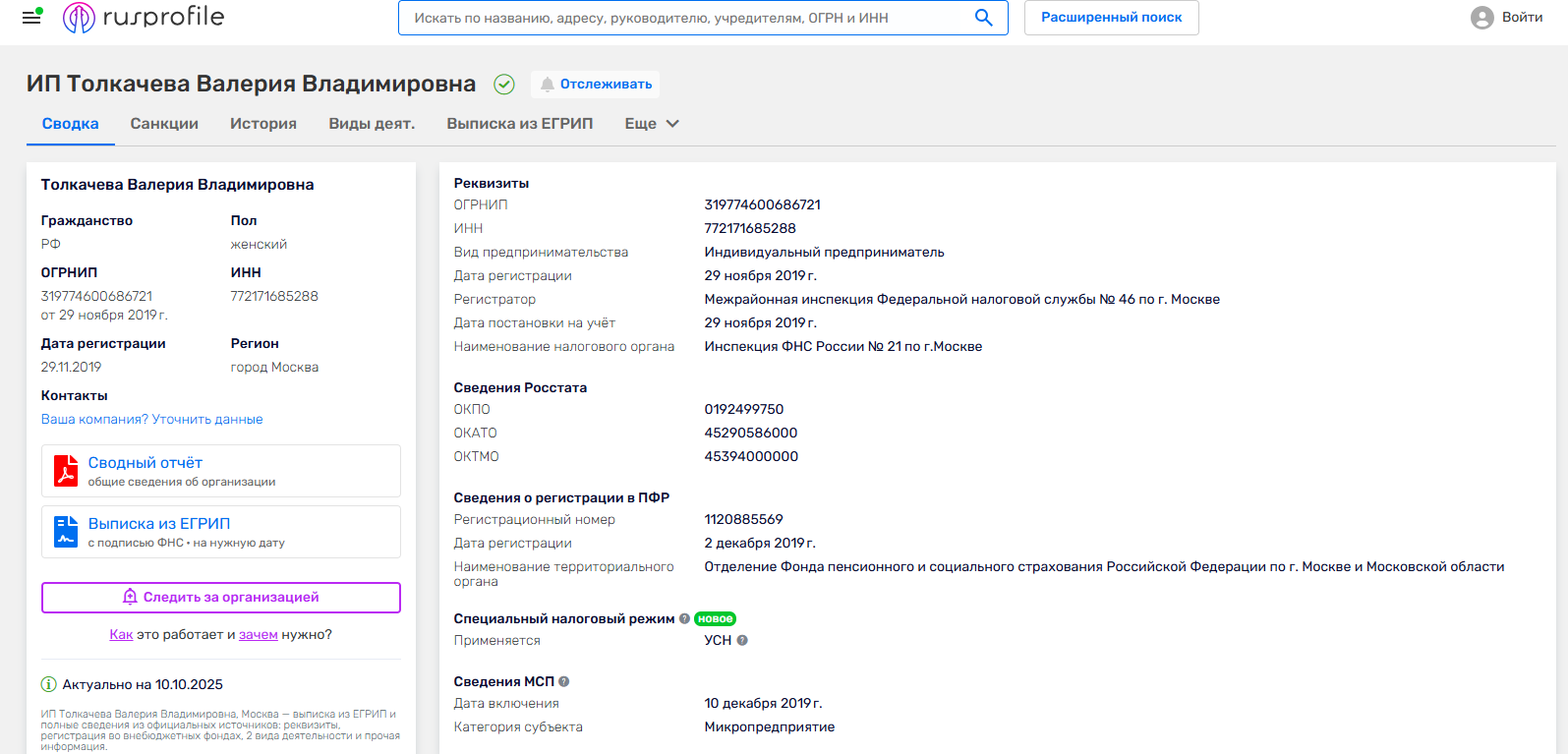Open the Ваша компания? Уточнить данные link
Image resolution: width=1568 pixels, height=754 pixels.
coord(152,419)
